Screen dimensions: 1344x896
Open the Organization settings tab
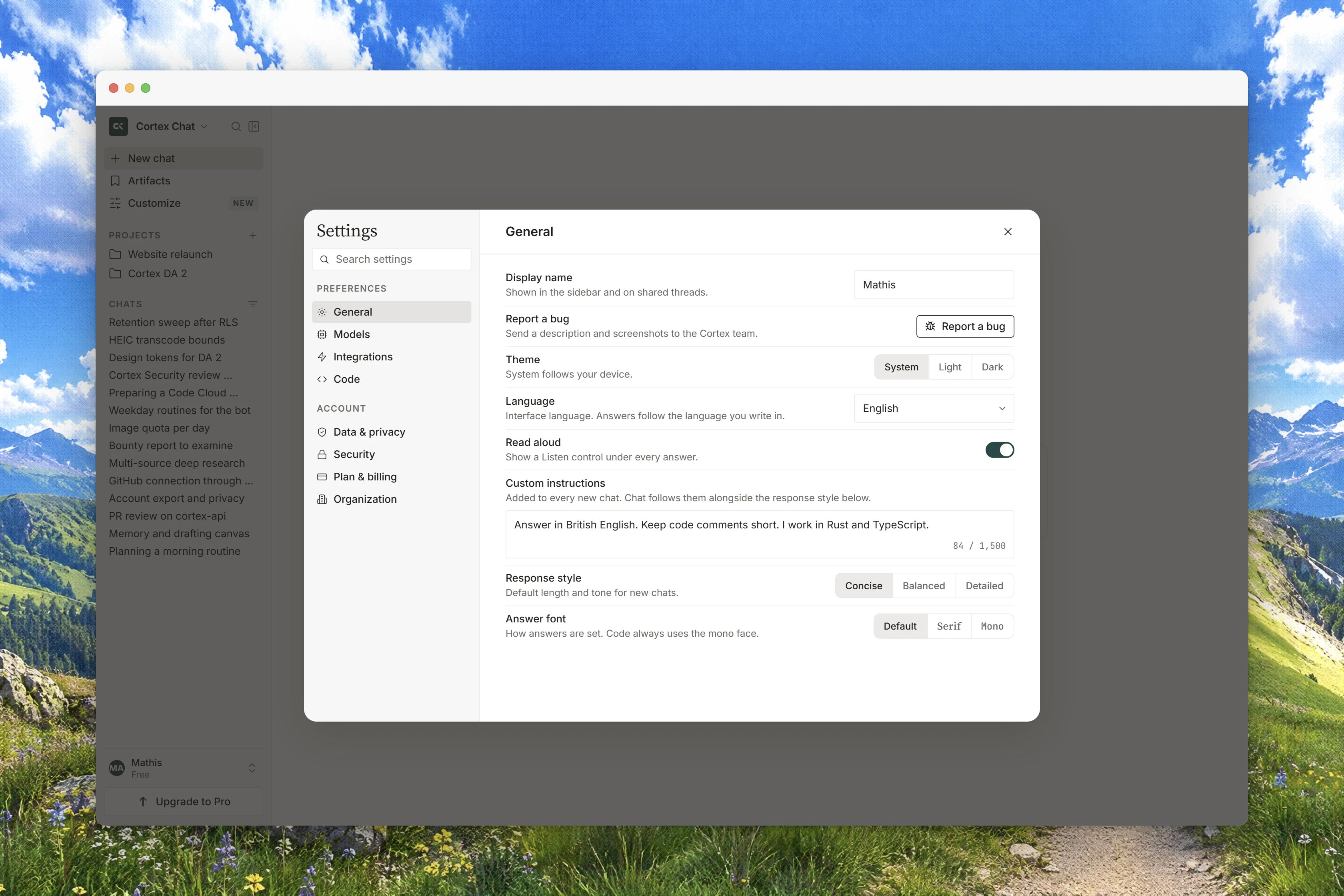pyautogui.click(x=392, y=499)
